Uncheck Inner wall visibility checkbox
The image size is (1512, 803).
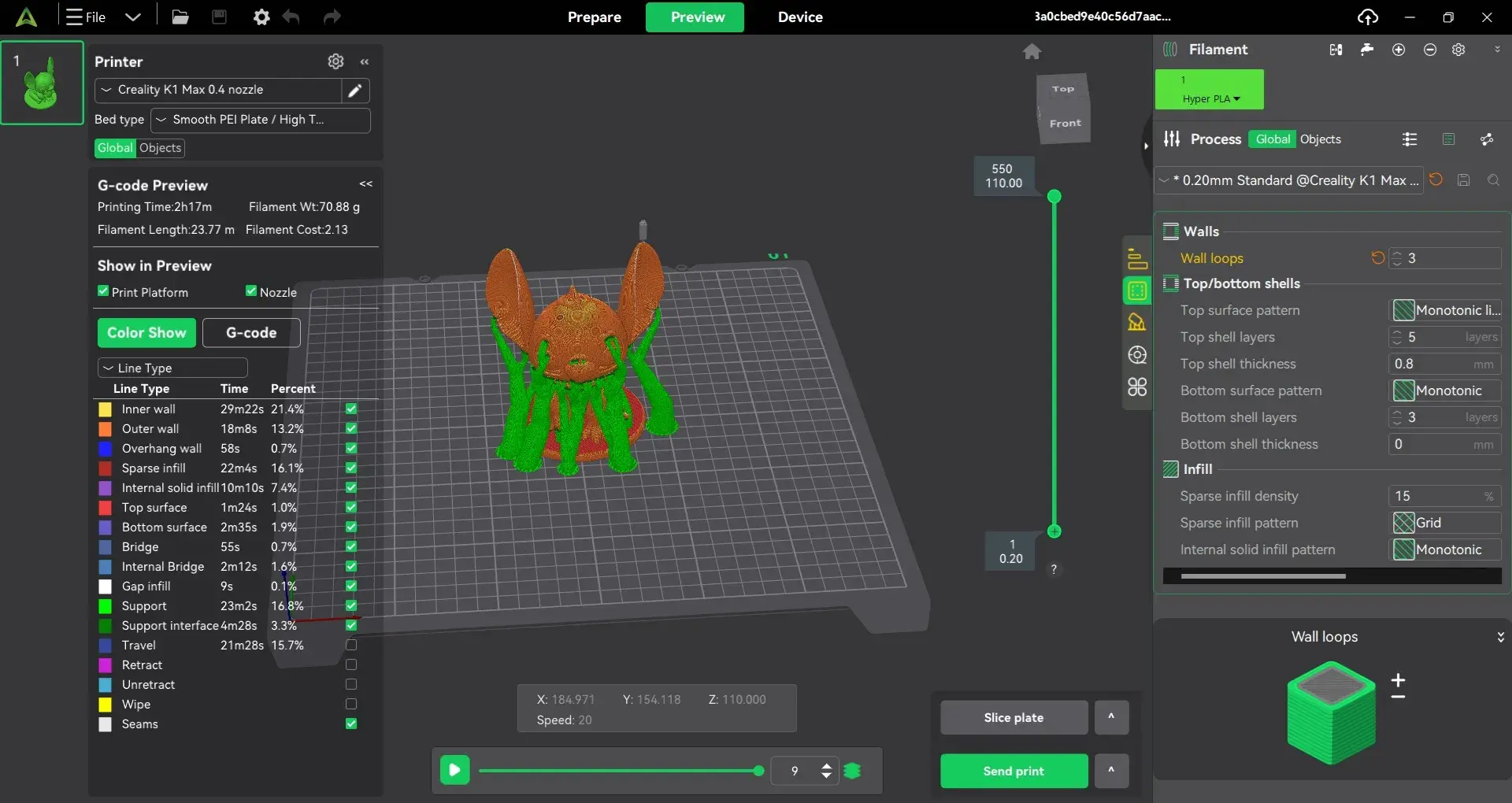click(351, 409)
